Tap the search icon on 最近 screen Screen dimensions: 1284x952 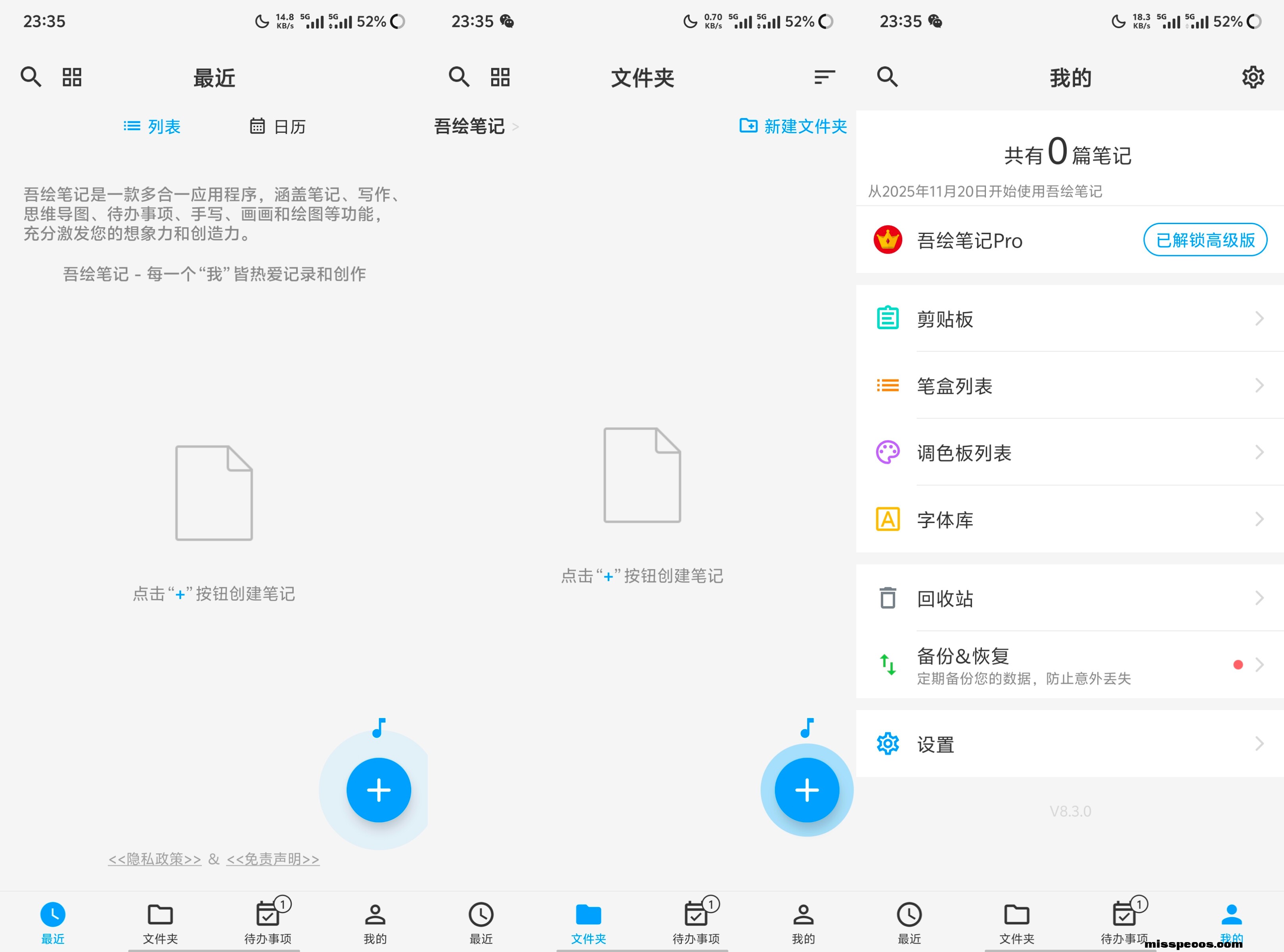point(31,77)
